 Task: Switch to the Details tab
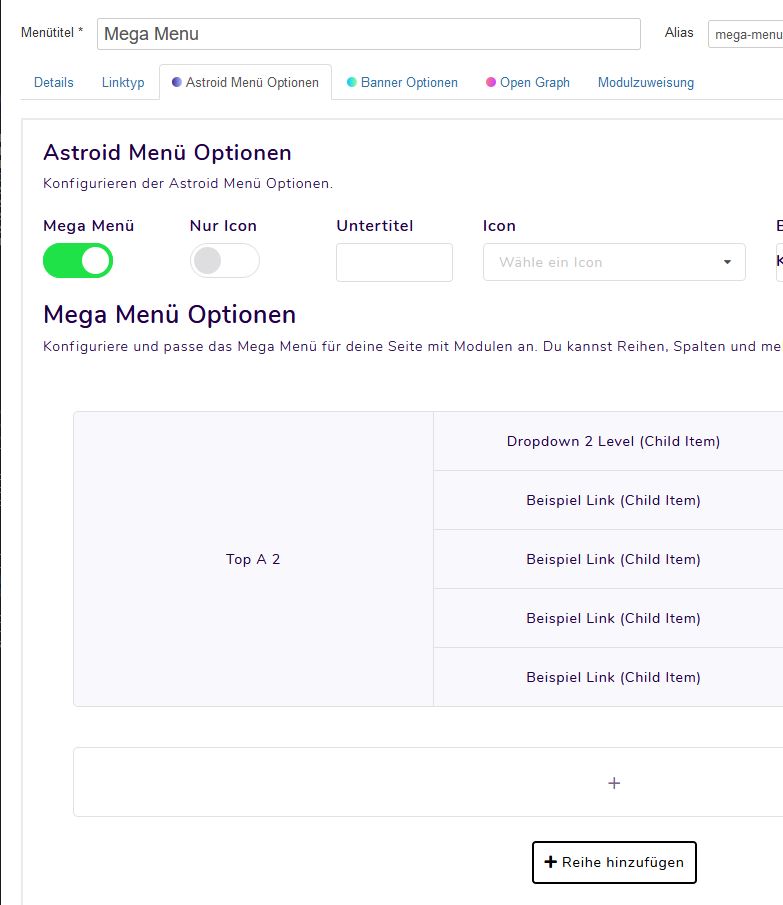(x=52, y=82)
